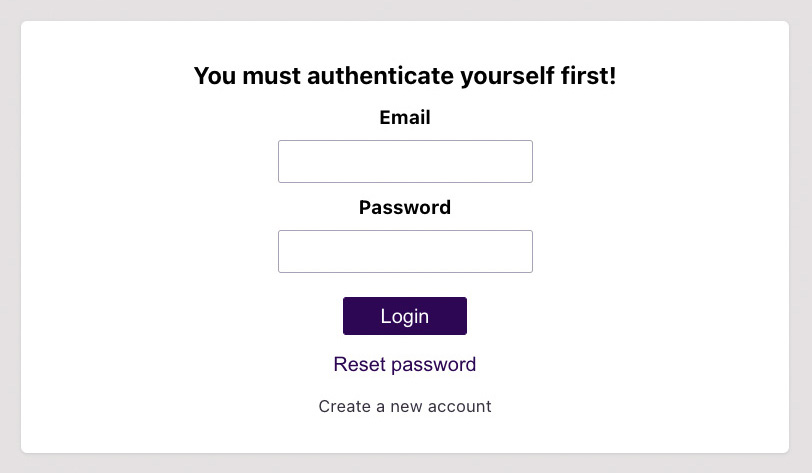The width and height of the screenshot is (812, 473).
Task: Activate the first text input on the form
Action: point(405,161)
